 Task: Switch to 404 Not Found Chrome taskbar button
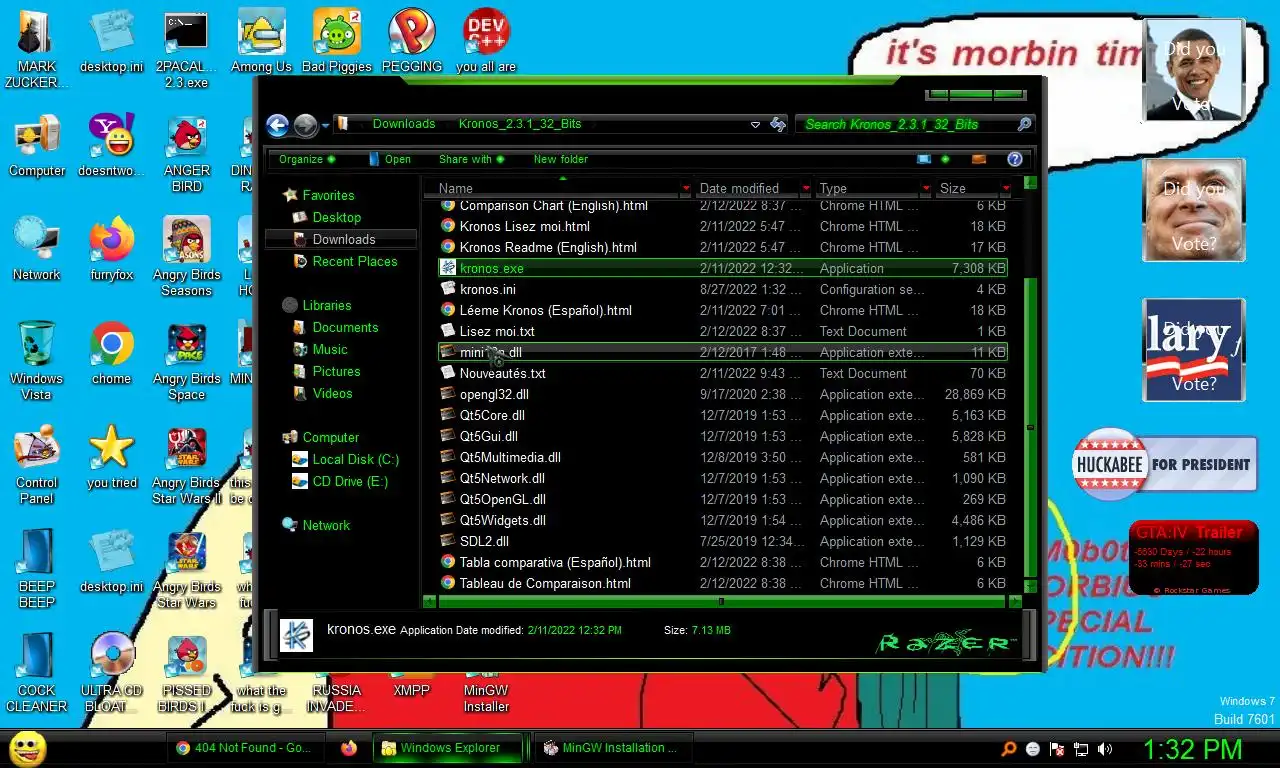[246, 747]
